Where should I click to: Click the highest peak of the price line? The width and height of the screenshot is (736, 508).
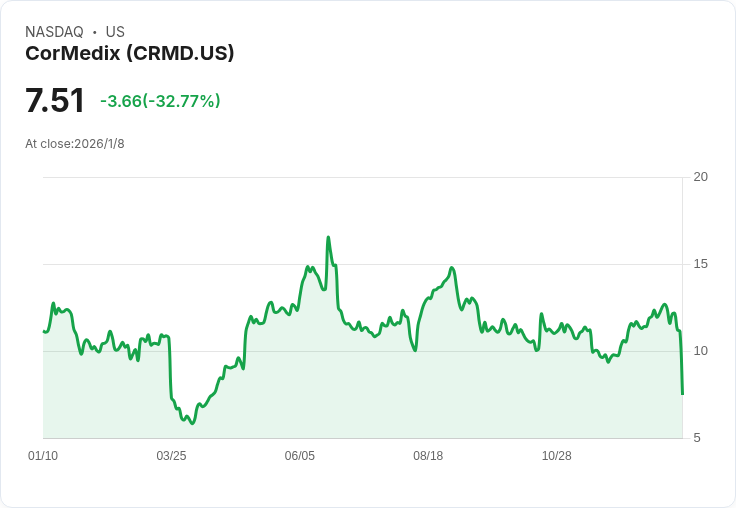pos(328,238)
